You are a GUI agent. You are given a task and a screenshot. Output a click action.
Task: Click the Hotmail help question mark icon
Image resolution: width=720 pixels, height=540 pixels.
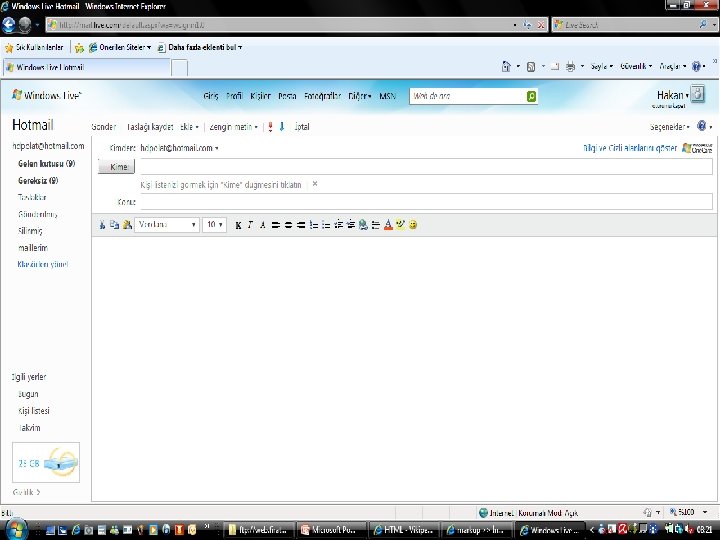(x=701, y=126)
